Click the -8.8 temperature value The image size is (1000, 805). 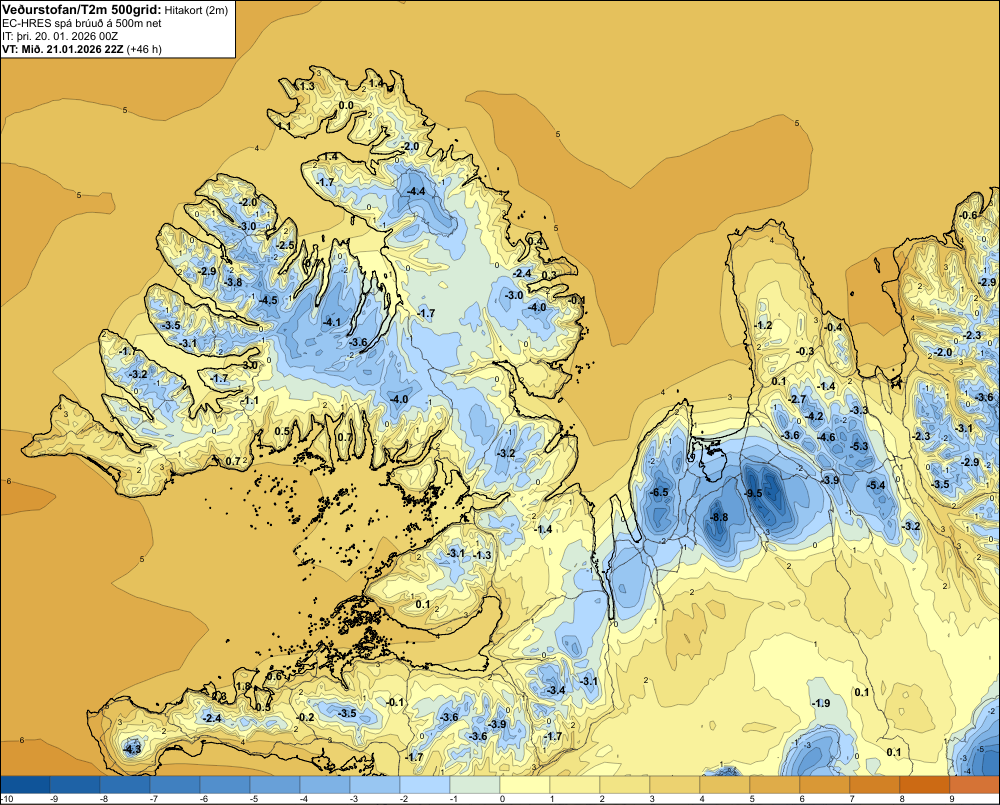[719, 517]
